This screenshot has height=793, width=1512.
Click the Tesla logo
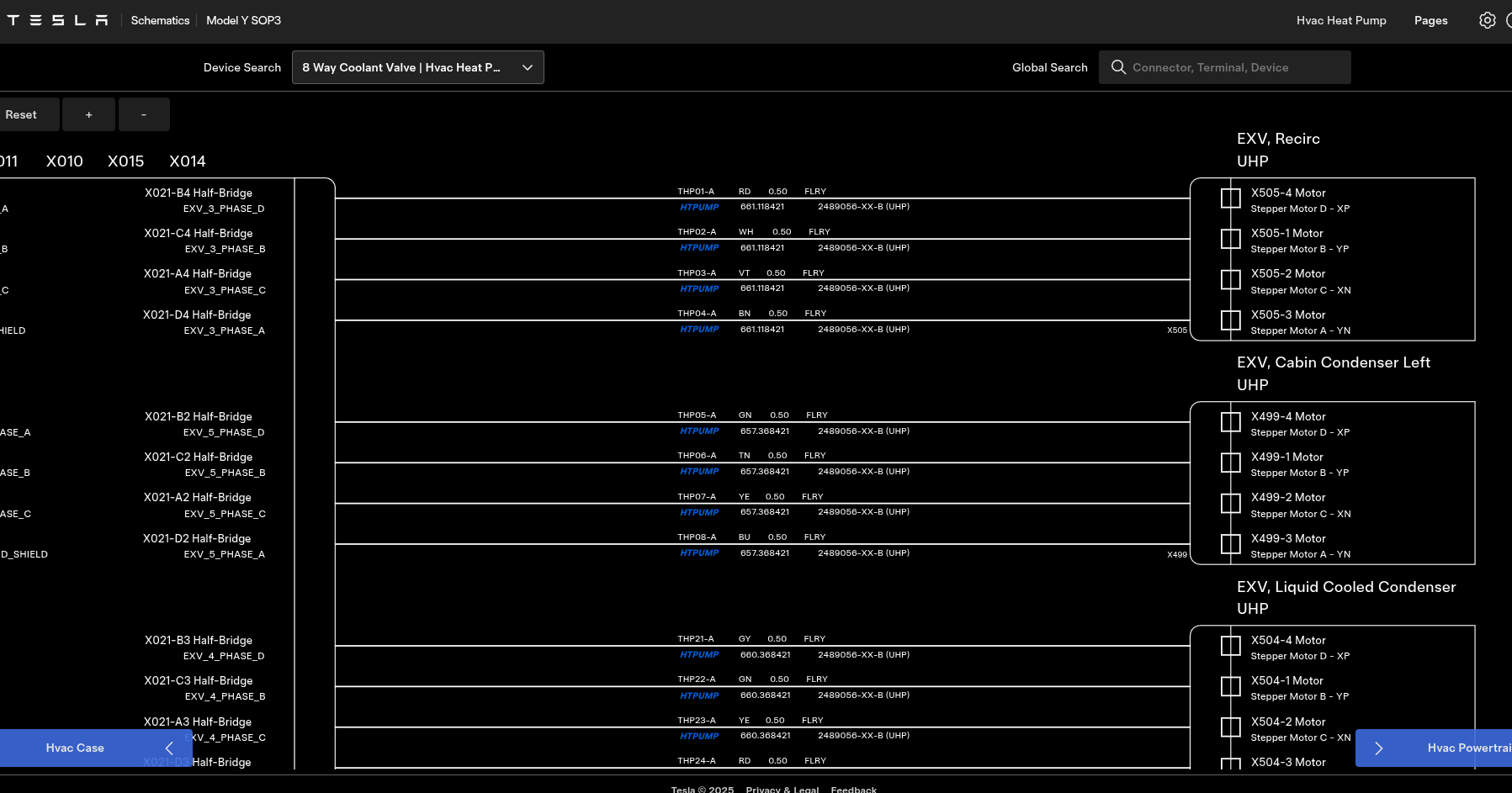click(57, 20)
